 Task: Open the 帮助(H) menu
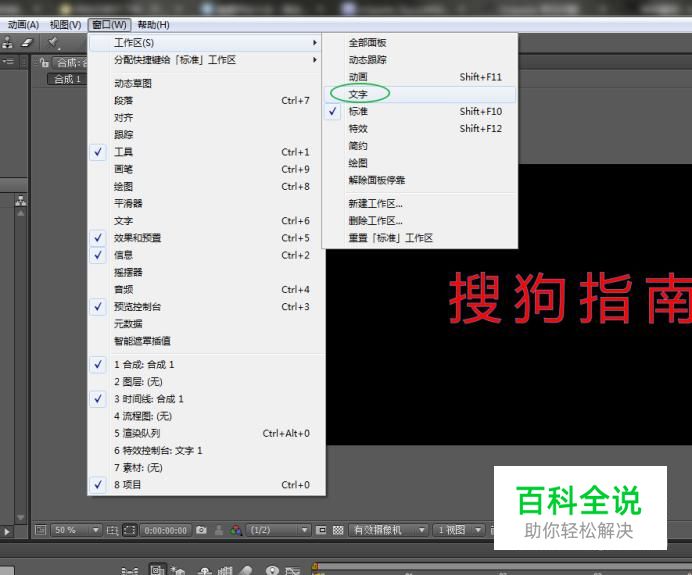coord(154,25)
